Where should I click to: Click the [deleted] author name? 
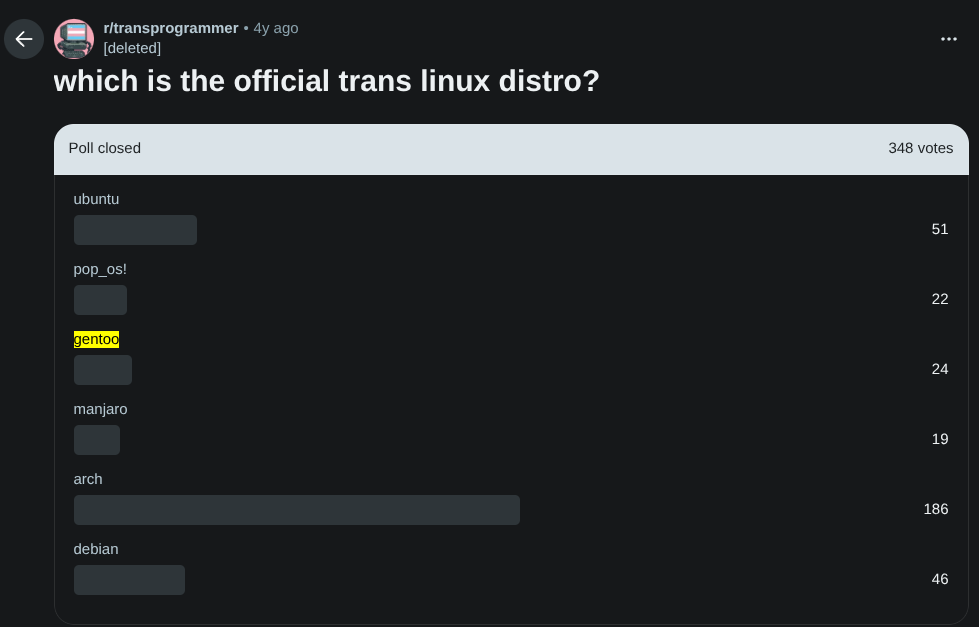coord(132,48)
